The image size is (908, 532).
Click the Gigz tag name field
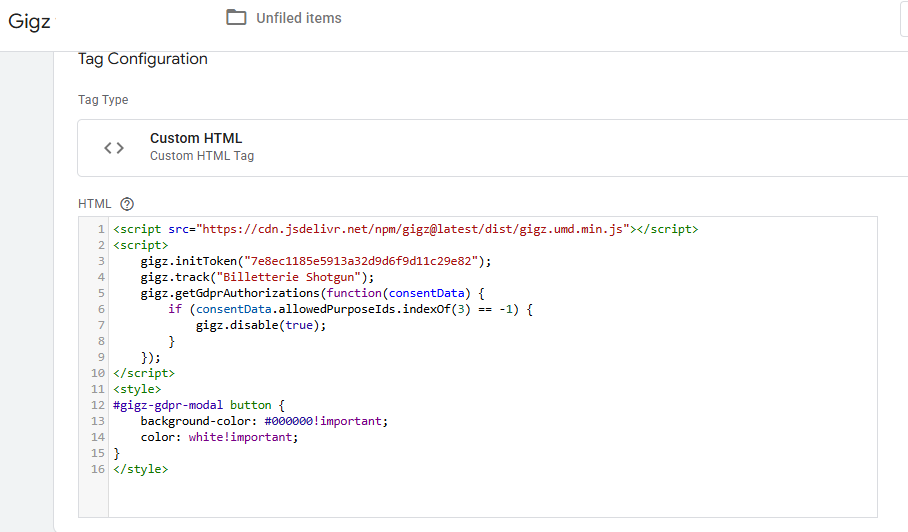pyautogui.click(x=29, y=21)
